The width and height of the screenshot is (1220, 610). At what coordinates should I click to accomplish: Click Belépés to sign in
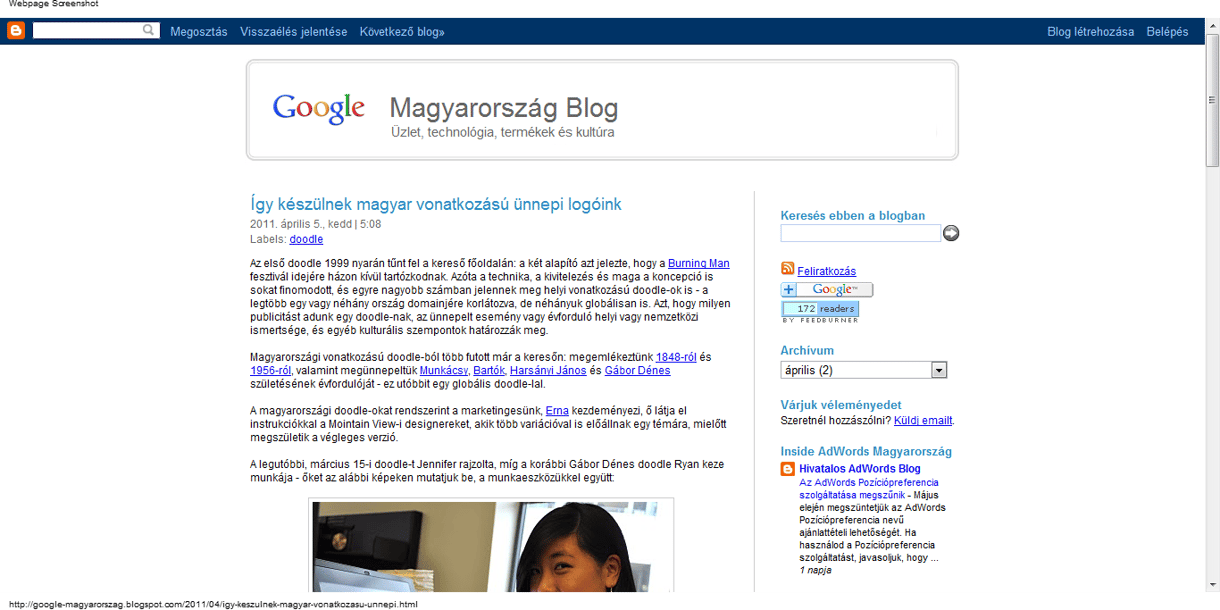1167,32
